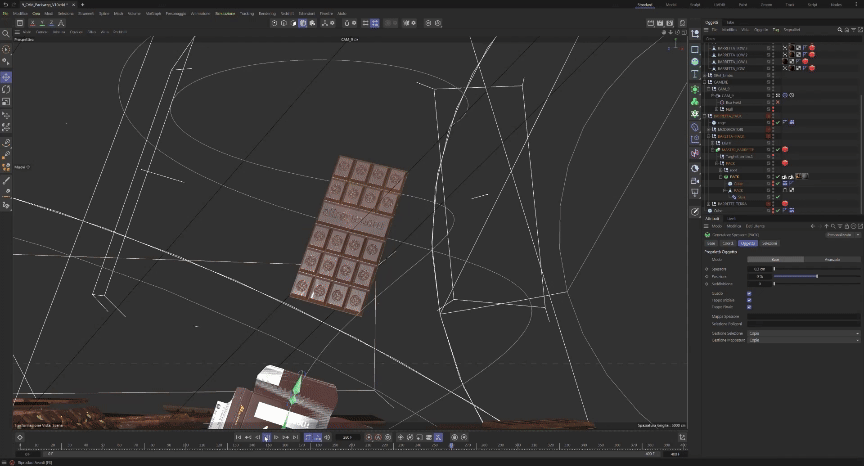Open the Light object palette icon
This screenshot has width=864, height=466.
coord(695,193)
